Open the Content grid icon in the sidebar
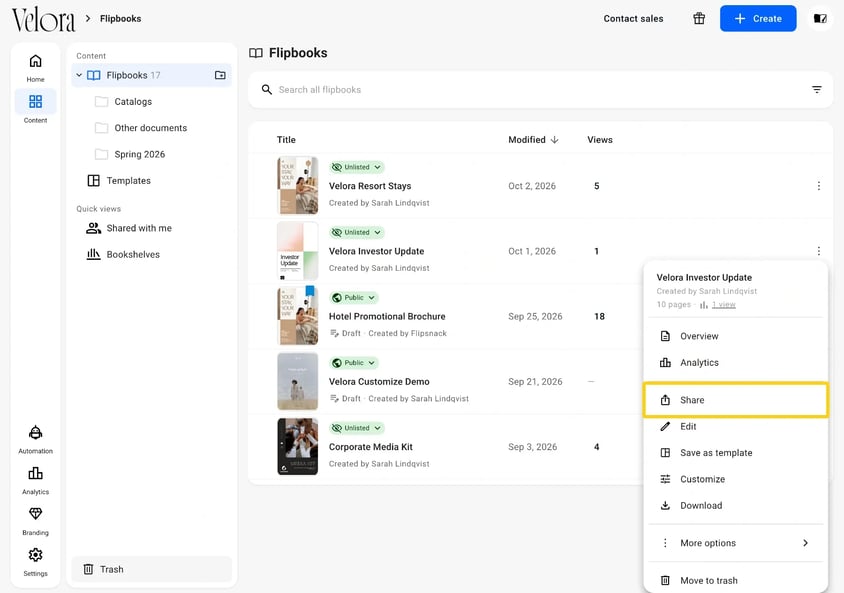 (x=36, y=101)
